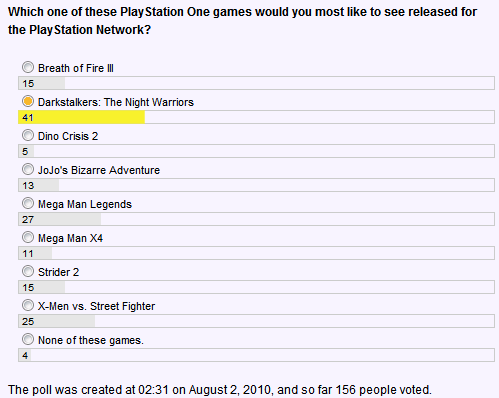Click the Dino Crisis 2 label text
Image resolution: width=499 pixels, height=398 pixels.
click(68, 136)
